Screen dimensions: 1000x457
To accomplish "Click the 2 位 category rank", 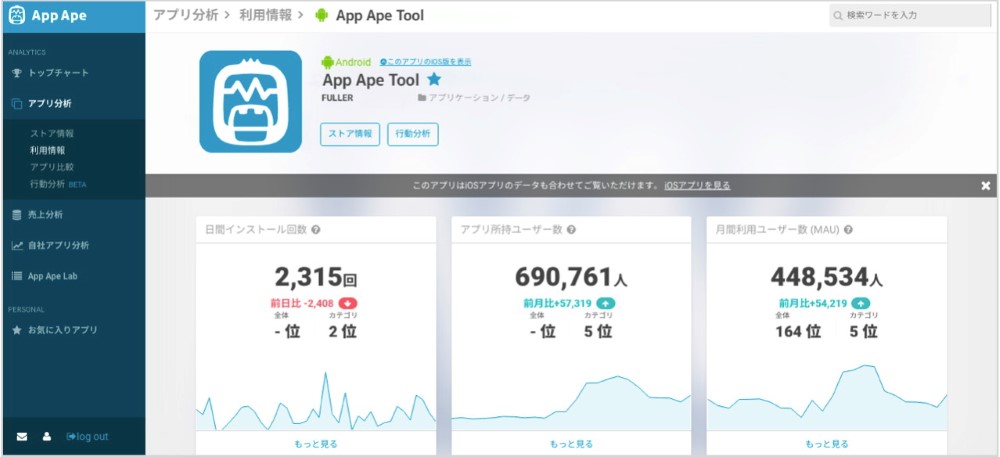I will (342, 331).
